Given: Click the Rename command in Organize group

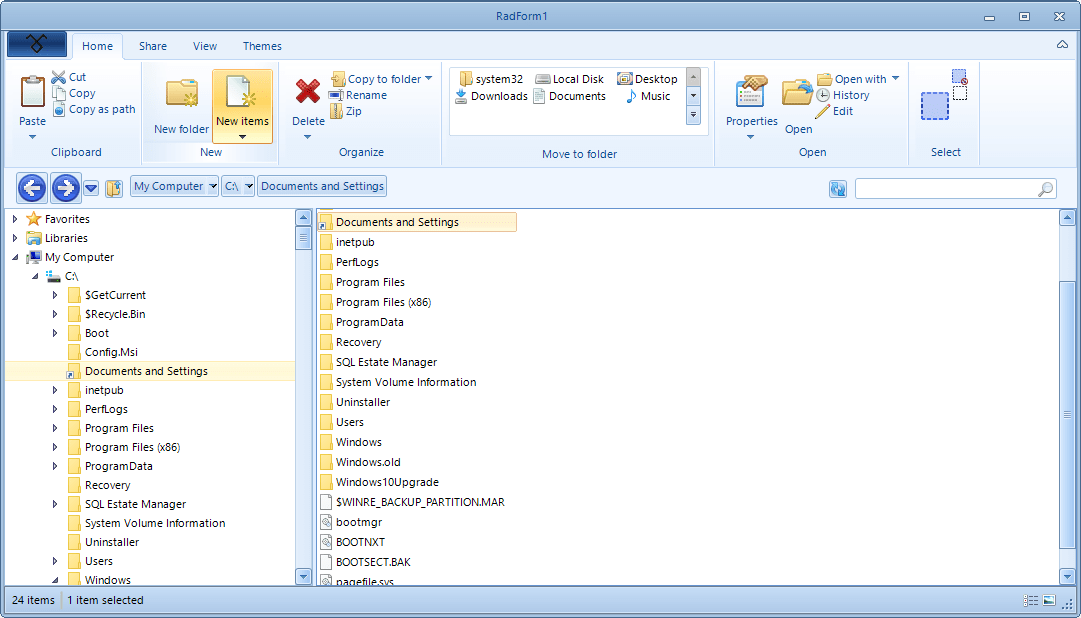Looking at the screenshot, I should click(x=361, y=93).
